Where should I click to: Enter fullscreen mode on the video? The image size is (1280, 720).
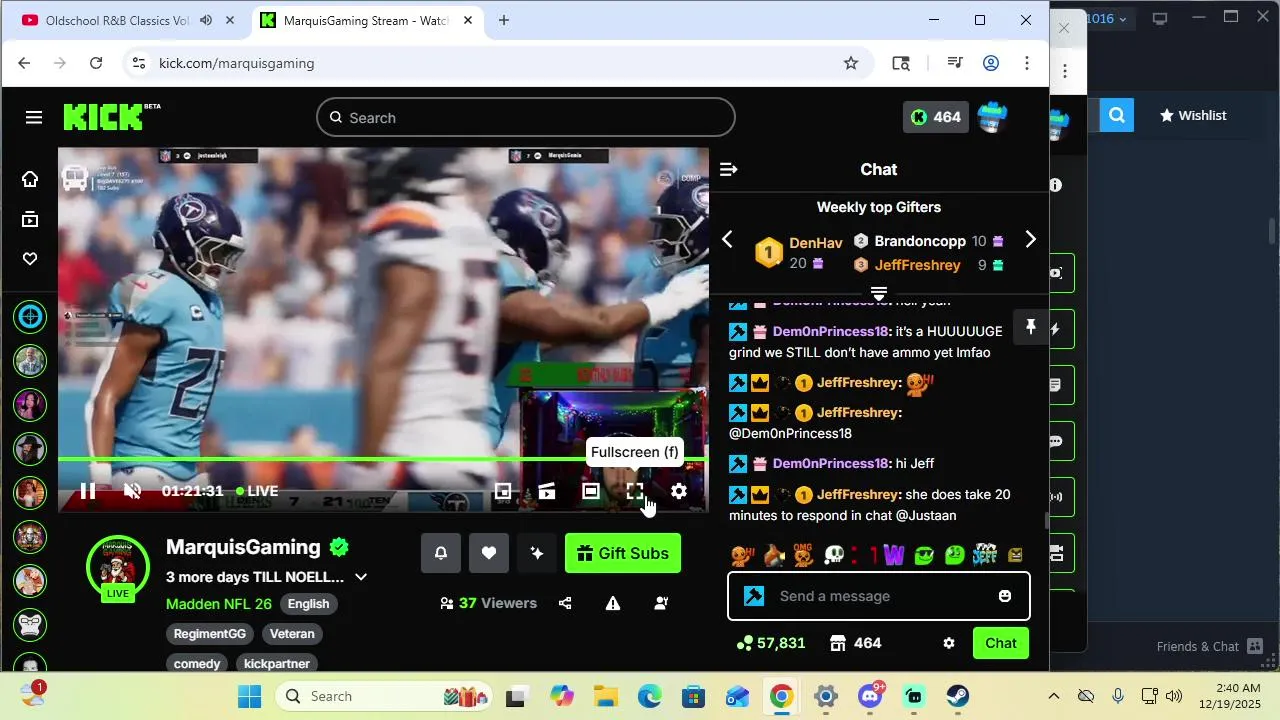(x=635, y=491)
